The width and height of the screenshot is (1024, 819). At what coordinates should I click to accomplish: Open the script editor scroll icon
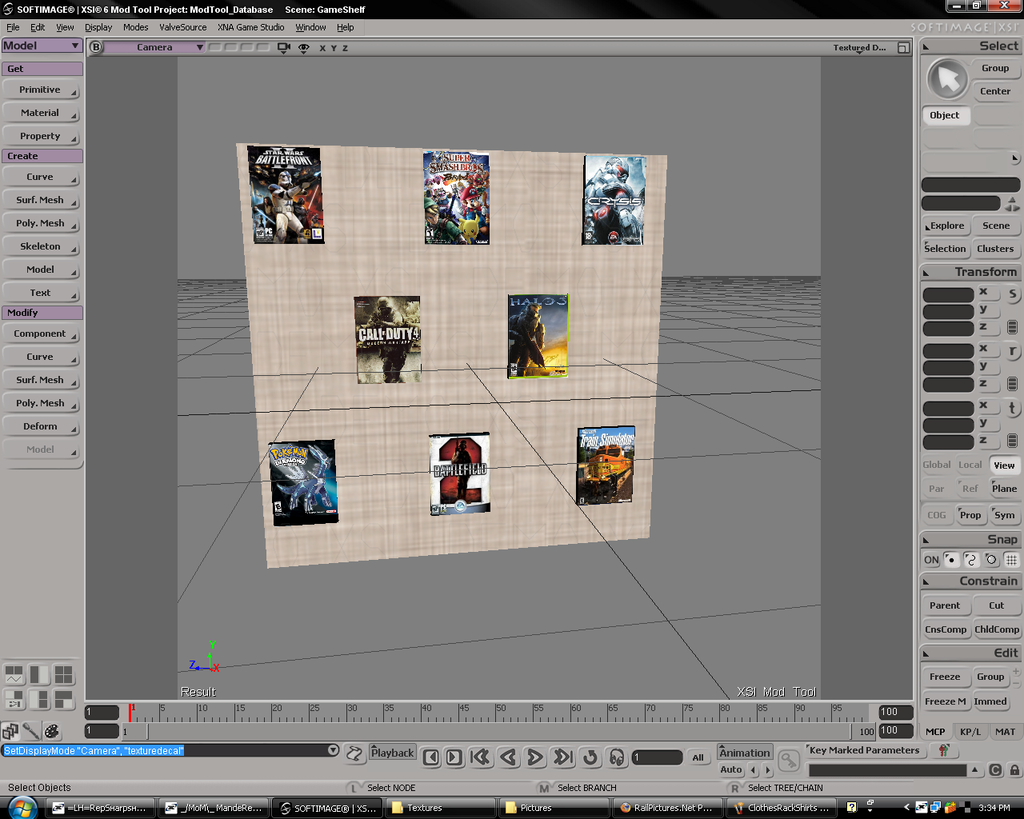click(354, 754)
